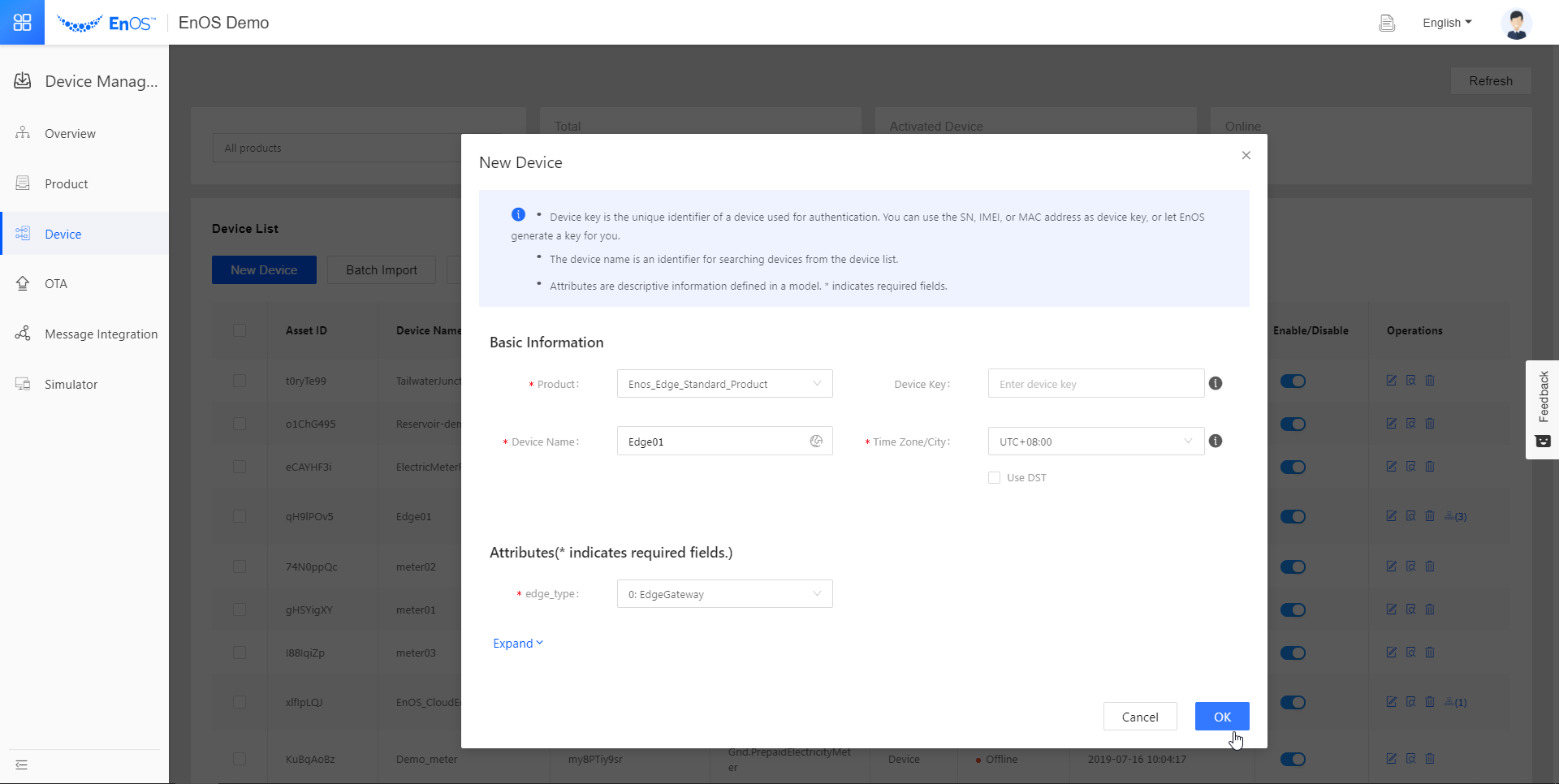Click the Asset ID column header
This screenshot has width=1559, height=784.
point(306,330)
